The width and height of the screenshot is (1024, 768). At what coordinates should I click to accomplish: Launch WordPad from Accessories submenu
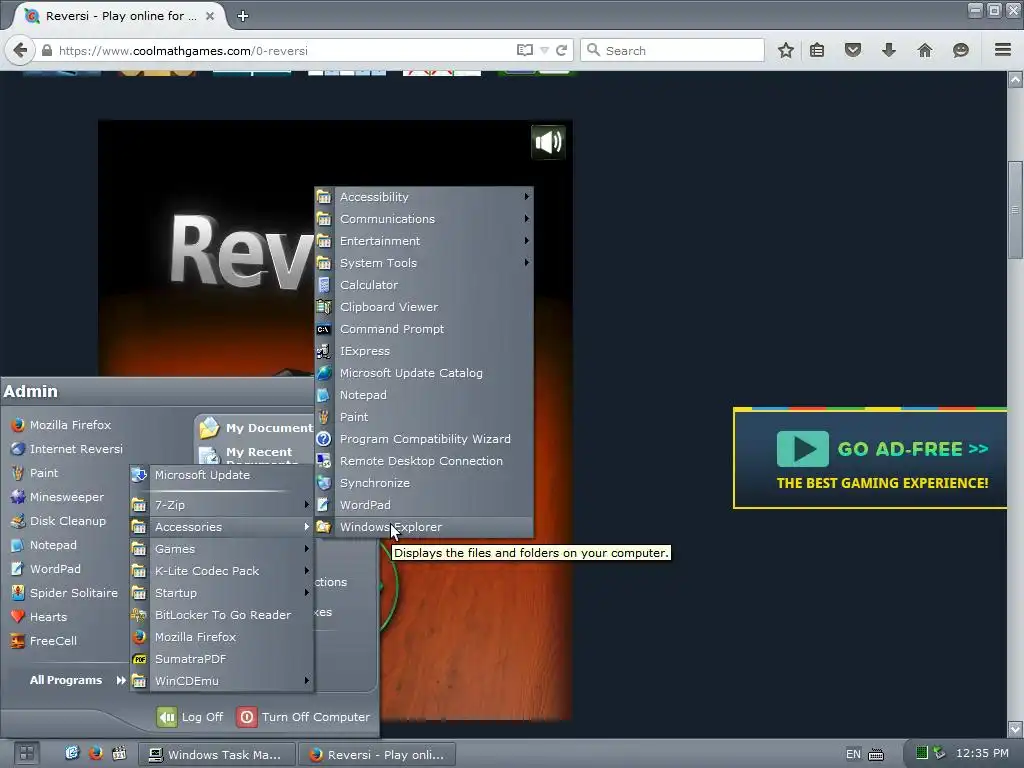[x=424, y=505]
